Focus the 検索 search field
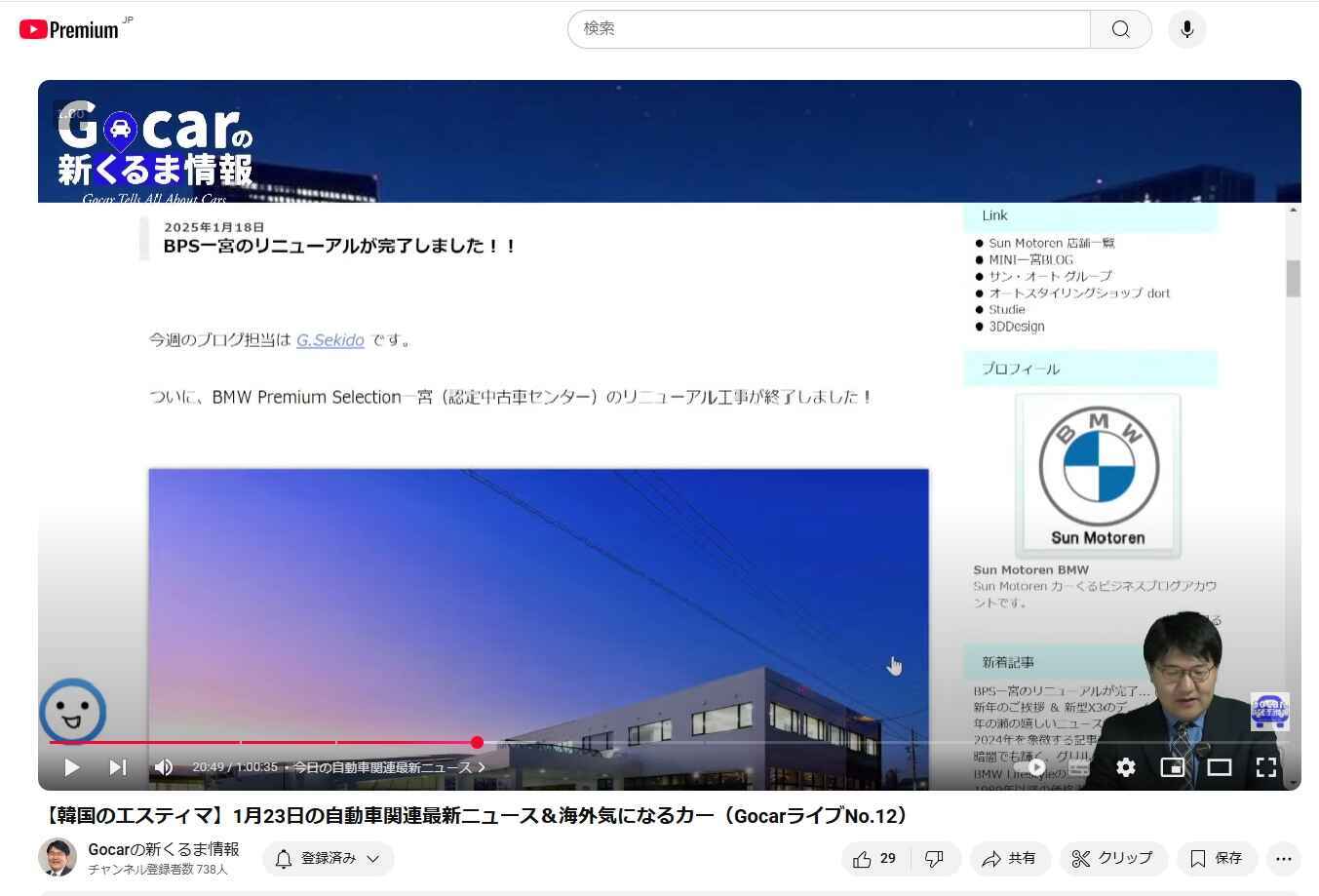Viewport: 1319px width, 896px height. (x=829, y=29)
